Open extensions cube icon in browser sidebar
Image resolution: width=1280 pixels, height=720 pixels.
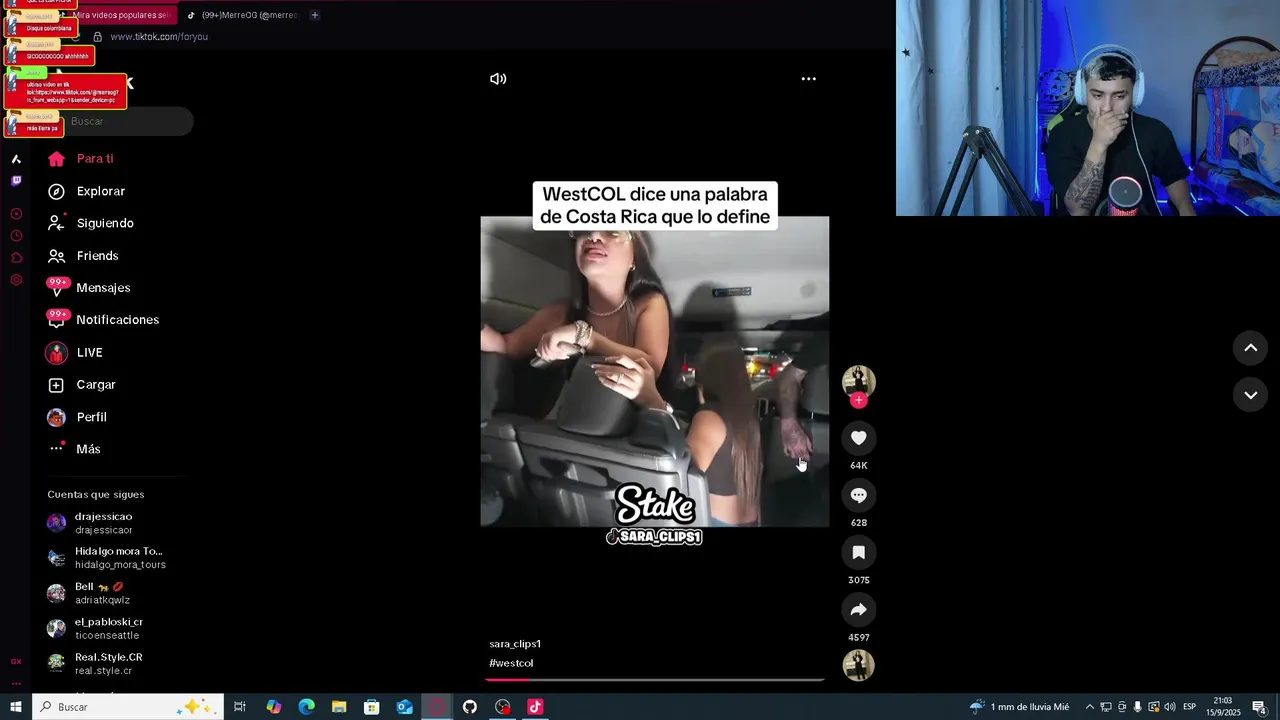[x=16, y=258]
